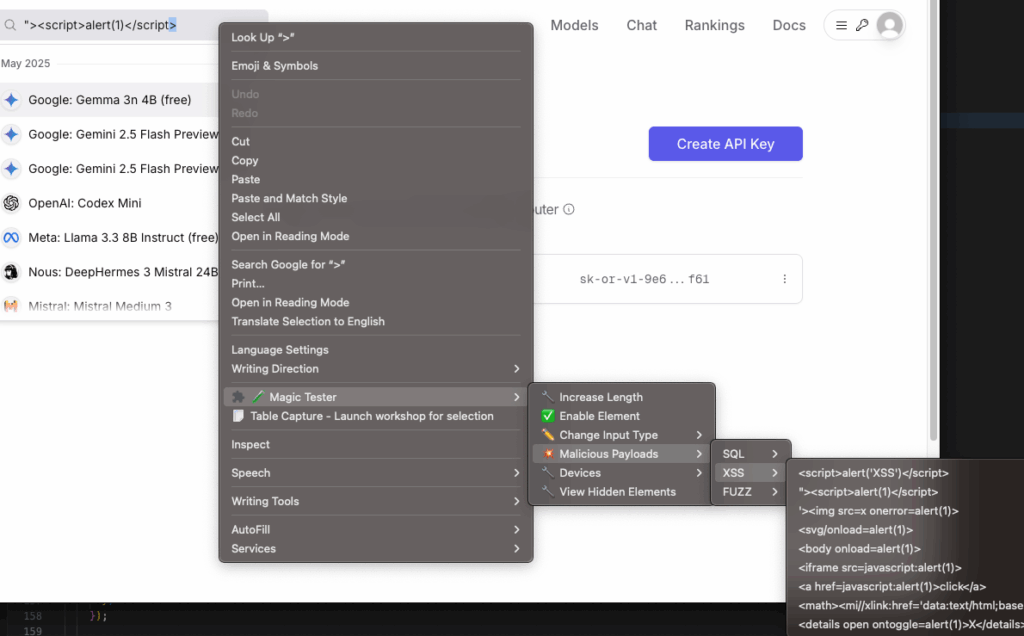Viewport: 1024px width, 636px height.
Task: Click the View Hidden Elements wrench icon
Action: pyautogui.click(x=547, y=492)
